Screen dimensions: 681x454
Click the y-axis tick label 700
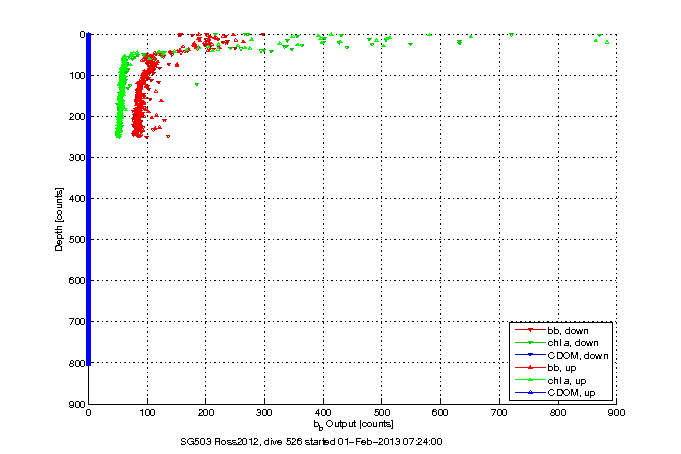(x=77, y=321)
